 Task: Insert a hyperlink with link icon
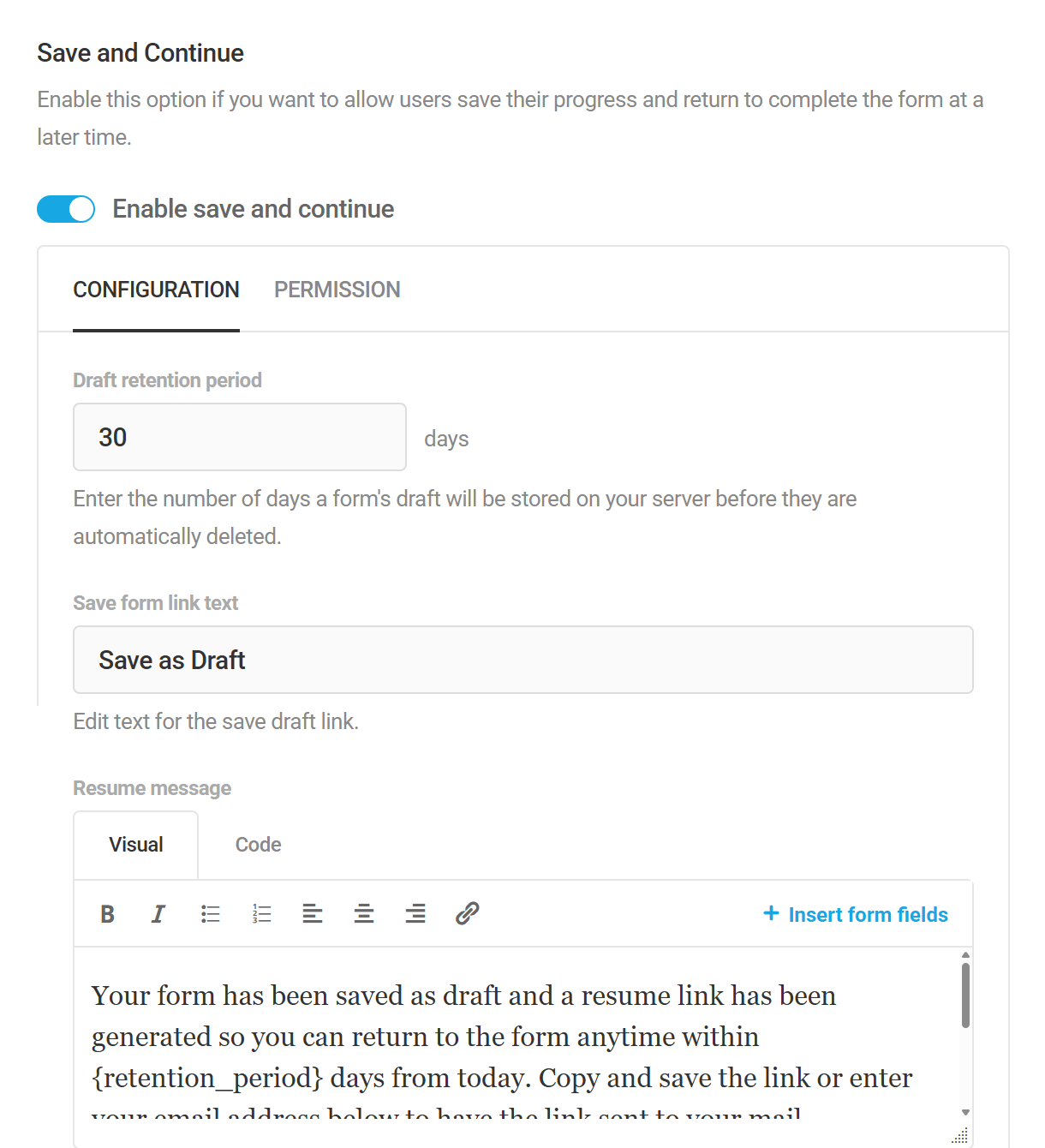[467, 913]
